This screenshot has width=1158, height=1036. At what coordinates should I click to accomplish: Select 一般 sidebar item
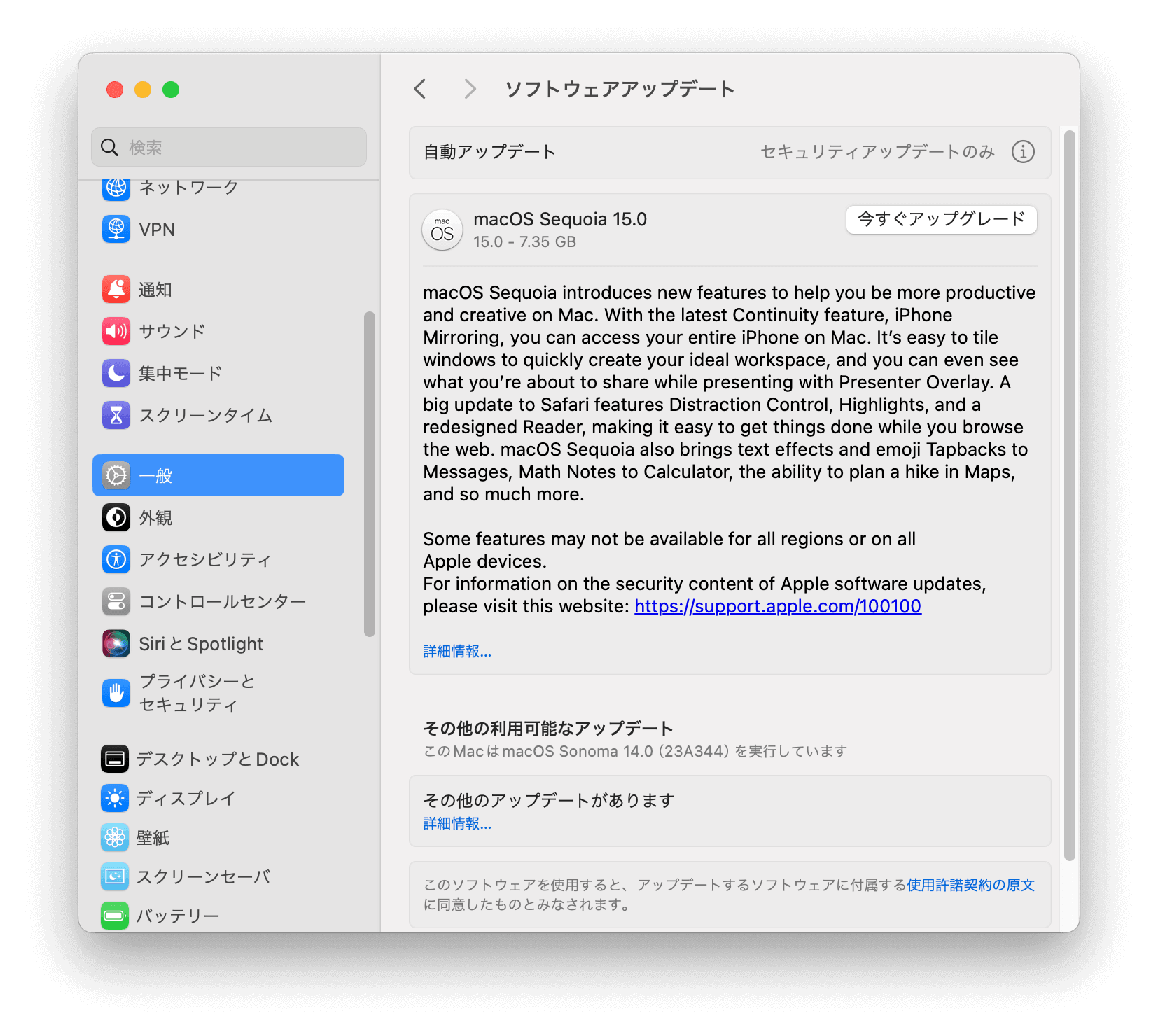(x=218, y=475)
